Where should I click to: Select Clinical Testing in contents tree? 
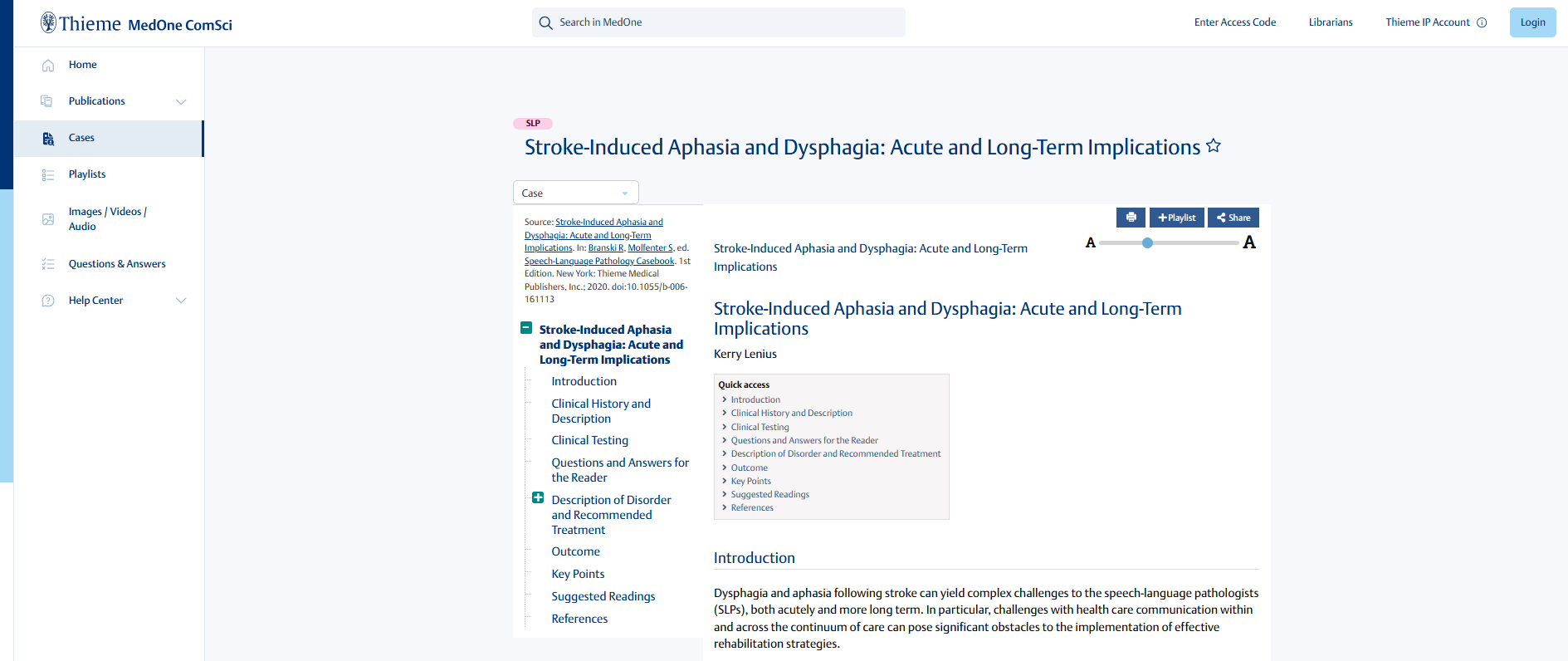[590, 440]
